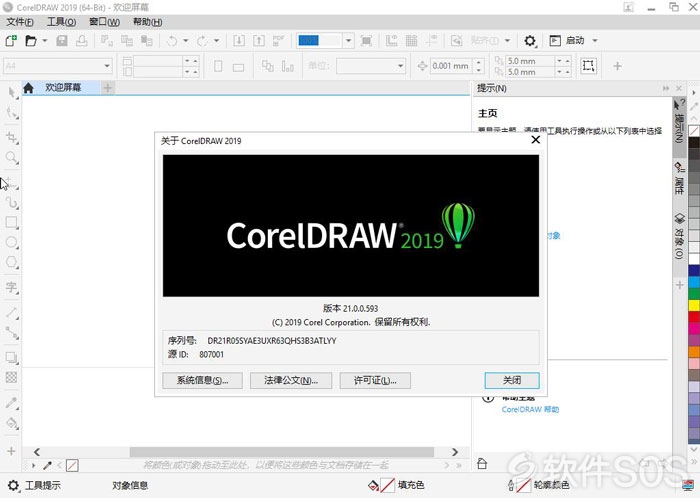Click the 工具提示 gear in status bar

(13, 485)
